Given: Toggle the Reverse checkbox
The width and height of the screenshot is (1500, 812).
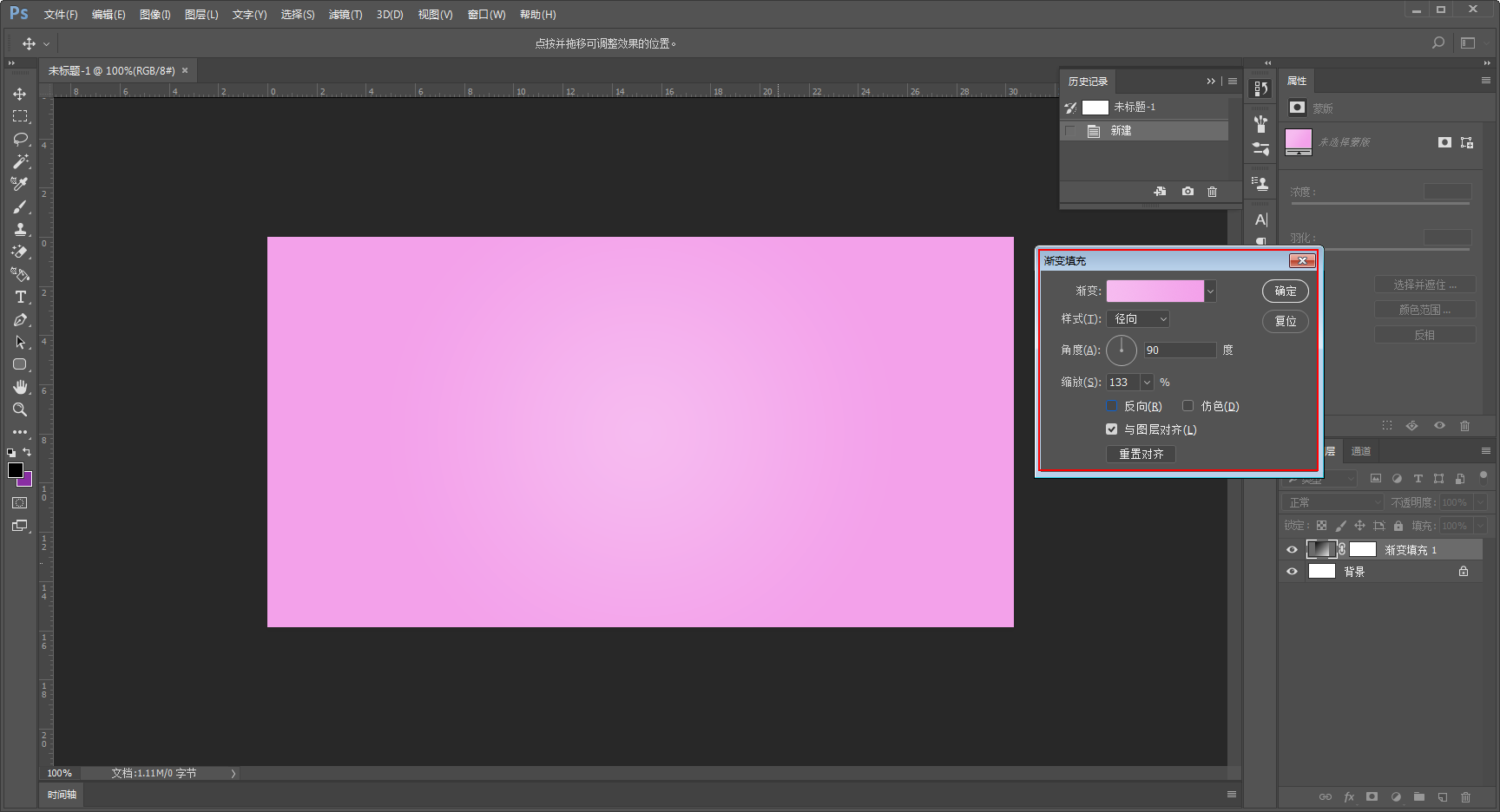Looking at the screenshot, I should [1111, 406].
